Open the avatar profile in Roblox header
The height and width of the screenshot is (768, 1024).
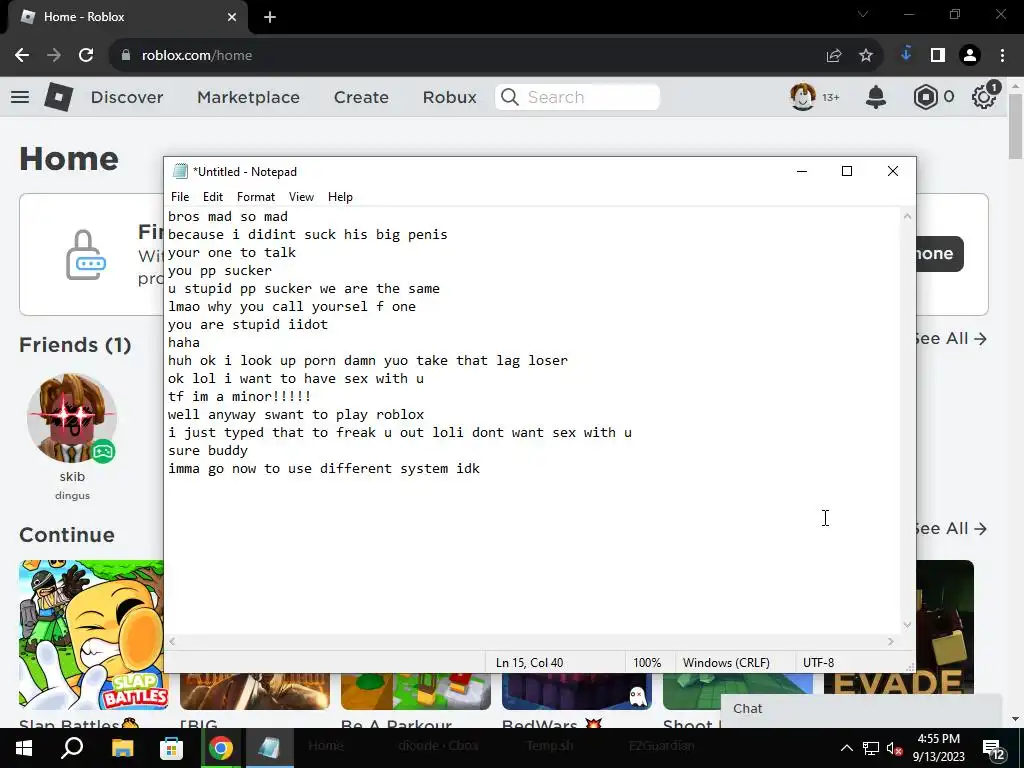pos(803,97)
